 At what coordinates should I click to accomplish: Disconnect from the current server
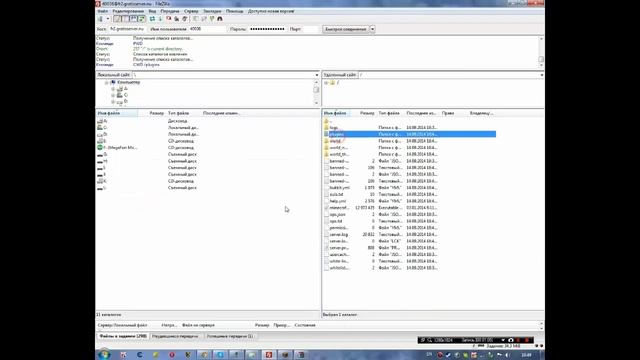pyautogui.click(x=177, y=19)
